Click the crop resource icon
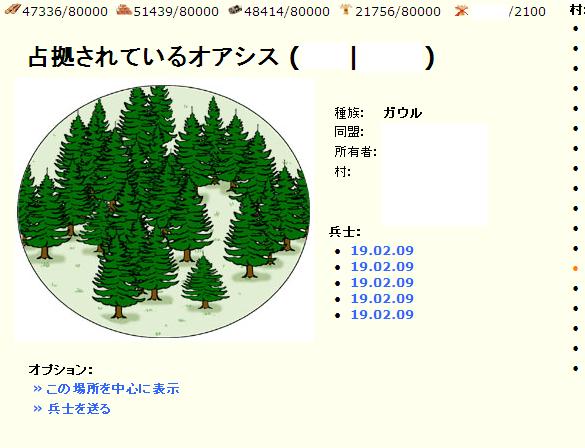The width and height of the screenshot is (585, 448). click(346, 10)
